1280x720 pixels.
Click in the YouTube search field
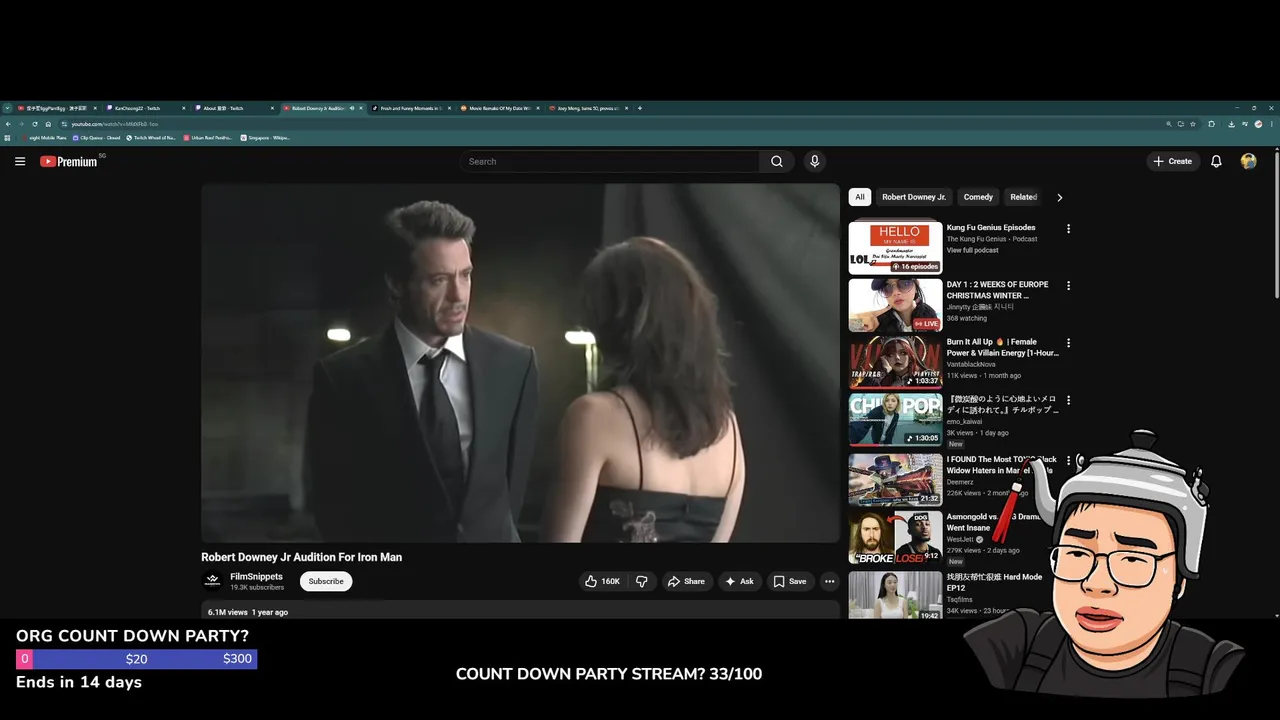(x=610, y=161)
